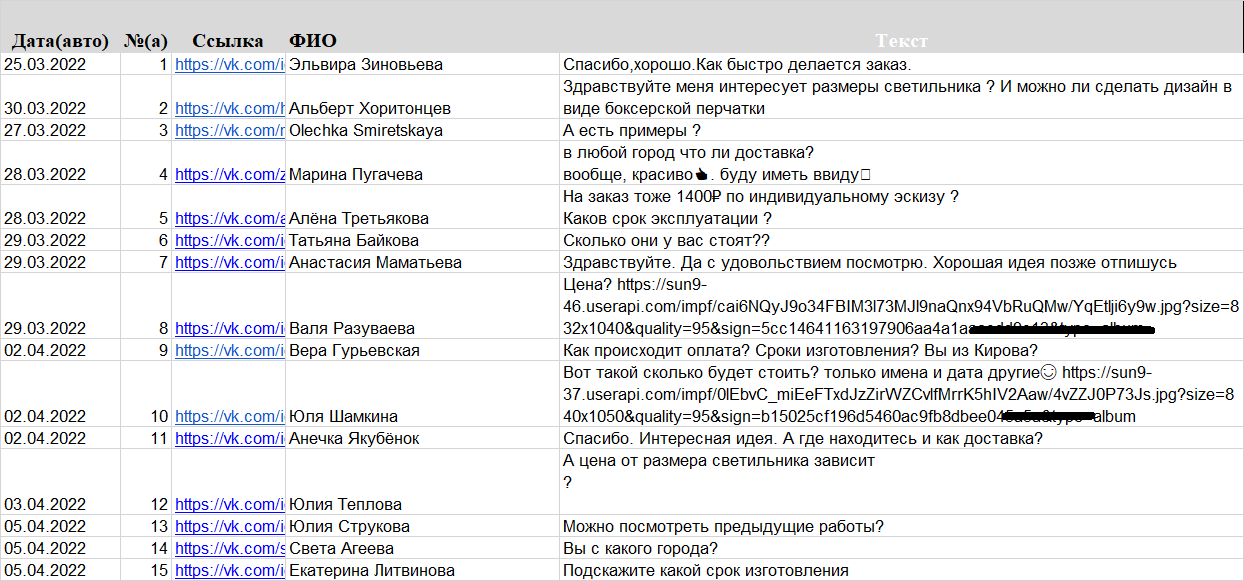The image size is (1244, 581).
Task: Select the row number cell 1
Action: [x=146, y=64]
